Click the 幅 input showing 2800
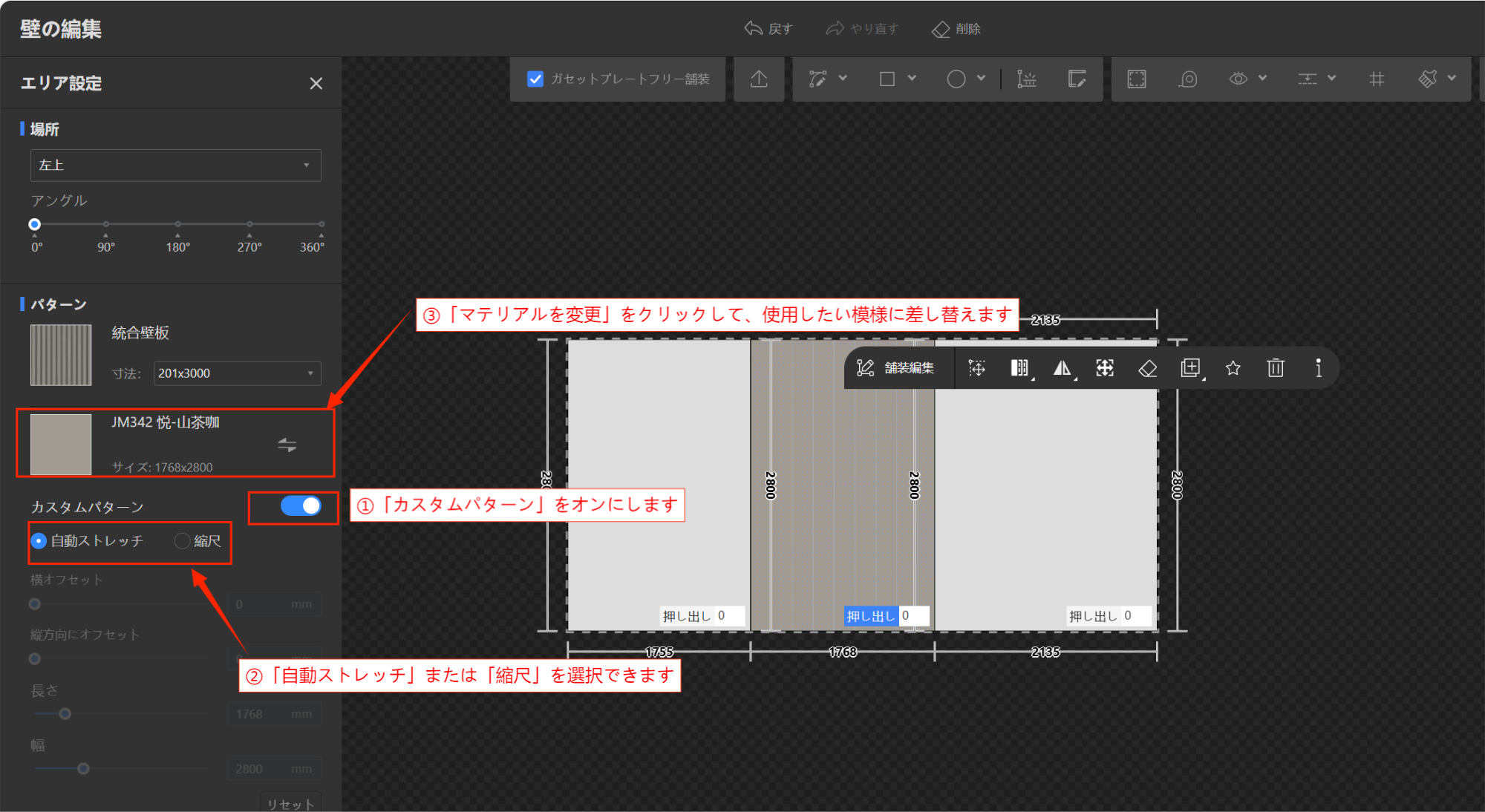Screen dimensions: 1485x812 [274, 769]
